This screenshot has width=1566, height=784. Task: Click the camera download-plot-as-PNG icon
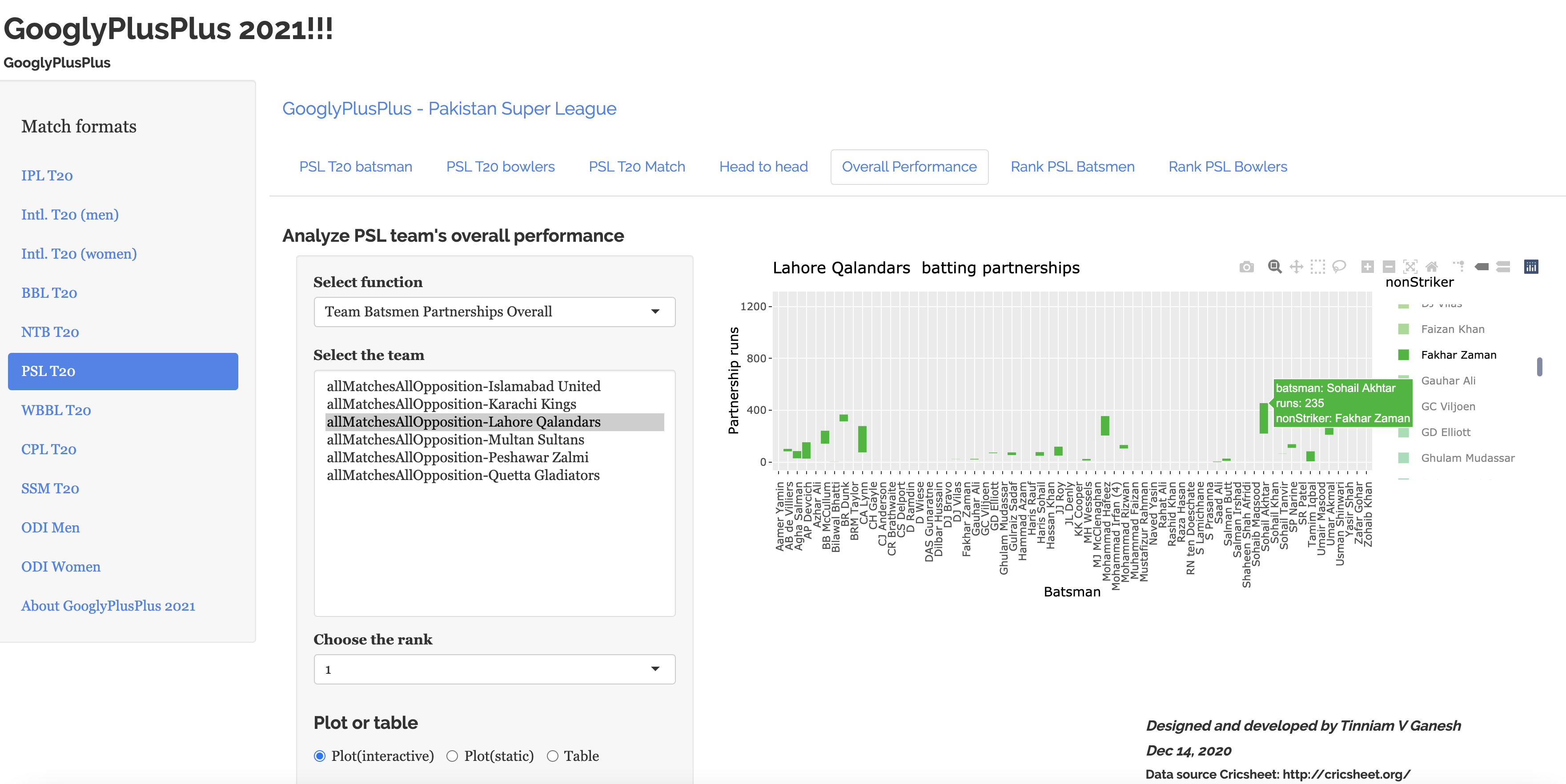tap(1246, 267)
